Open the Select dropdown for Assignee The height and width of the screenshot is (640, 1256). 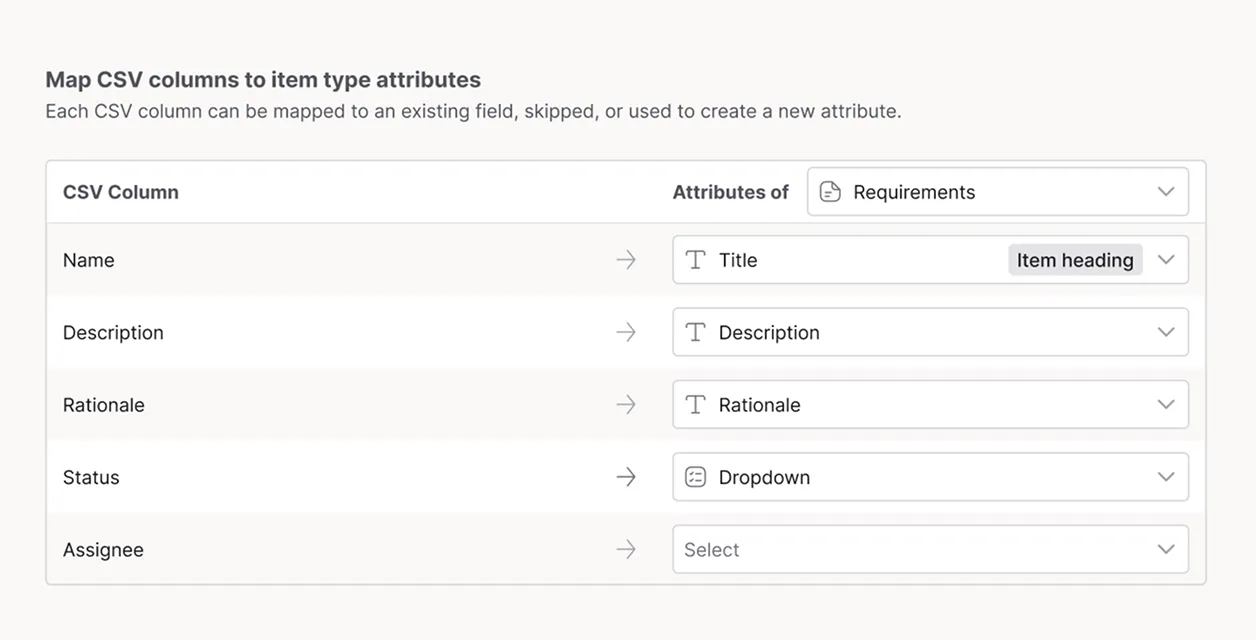[930, 550]
